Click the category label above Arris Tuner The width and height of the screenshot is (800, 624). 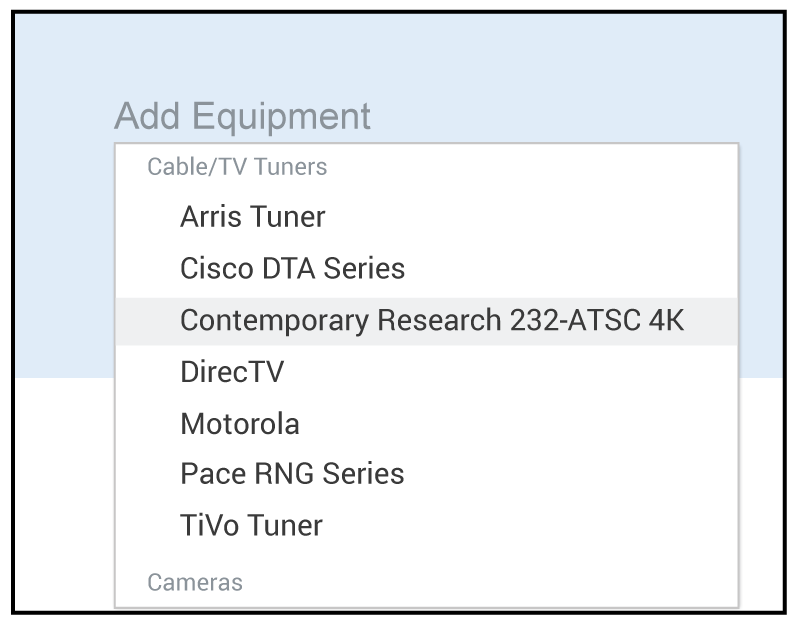click(x=237, y=167)
